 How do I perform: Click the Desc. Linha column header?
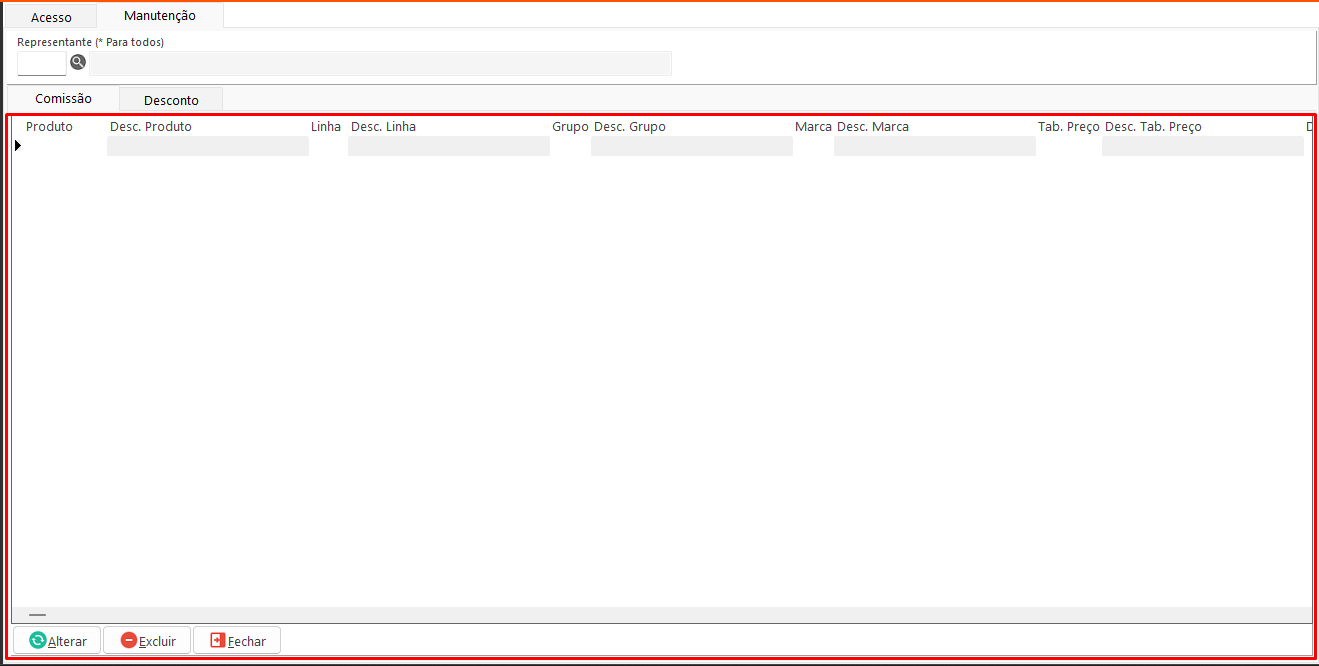[x=383, y=127]
